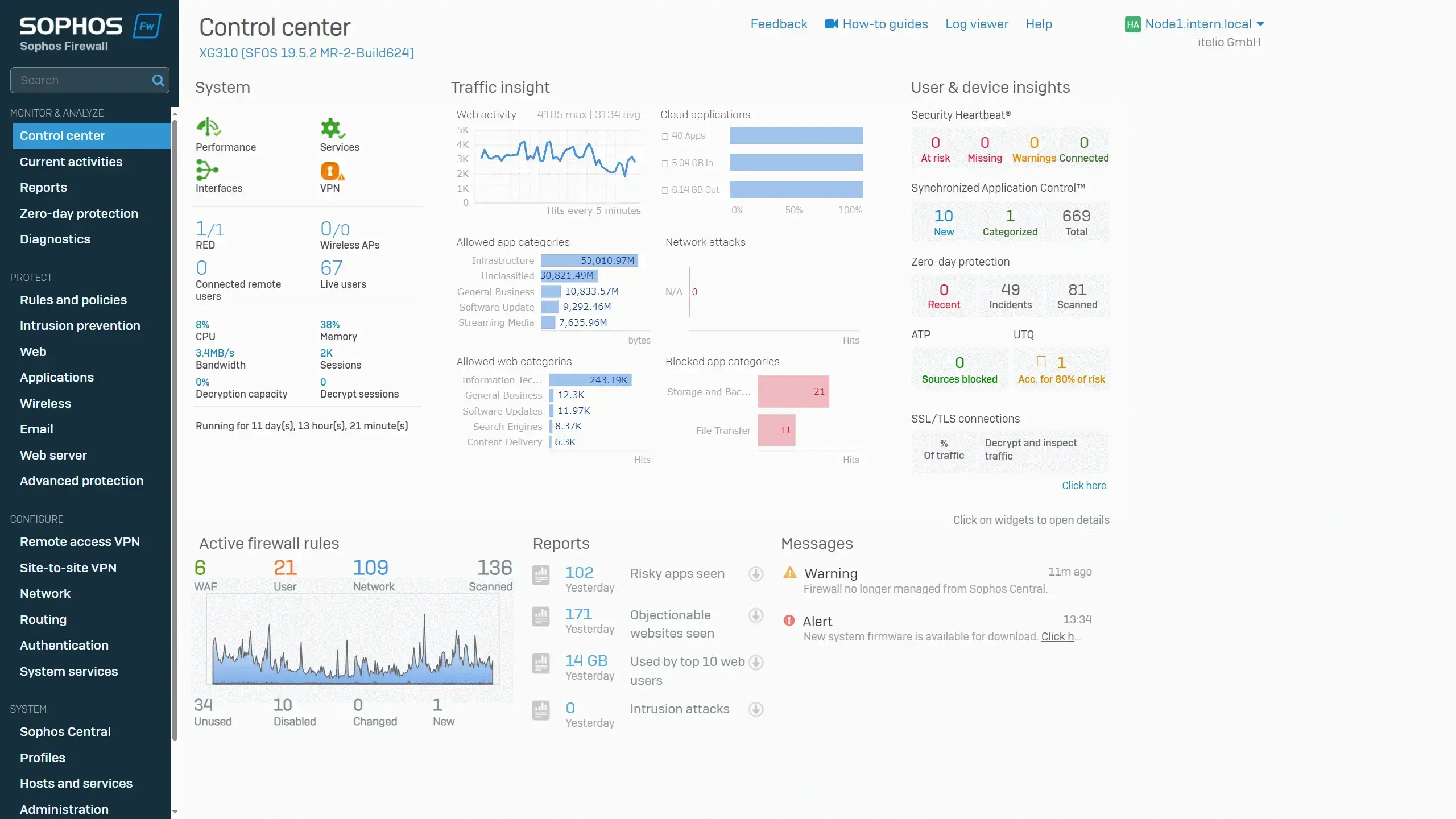Open Intrusion attacks report chart icon
This screenshot has width=1456, height=819.
click(x=541, y=710)
